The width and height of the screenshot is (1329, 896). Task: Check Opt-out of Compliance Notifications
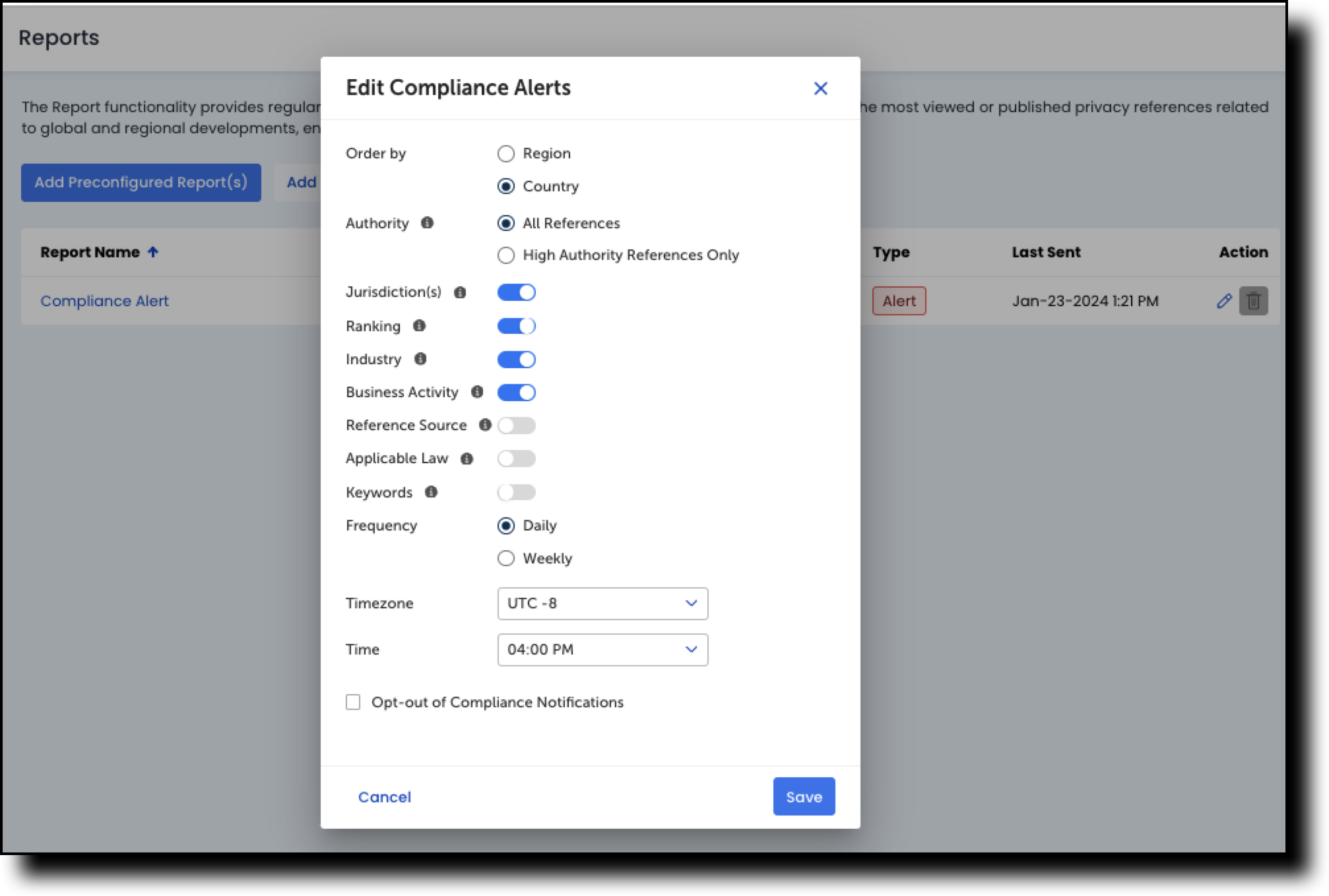(353, 702)
